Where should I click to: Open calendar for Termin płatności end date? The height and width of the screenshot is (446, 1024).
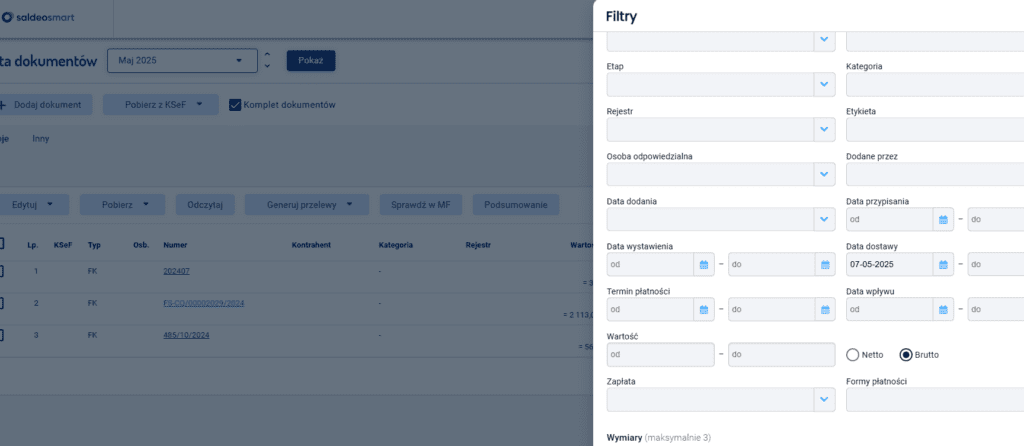825,310
